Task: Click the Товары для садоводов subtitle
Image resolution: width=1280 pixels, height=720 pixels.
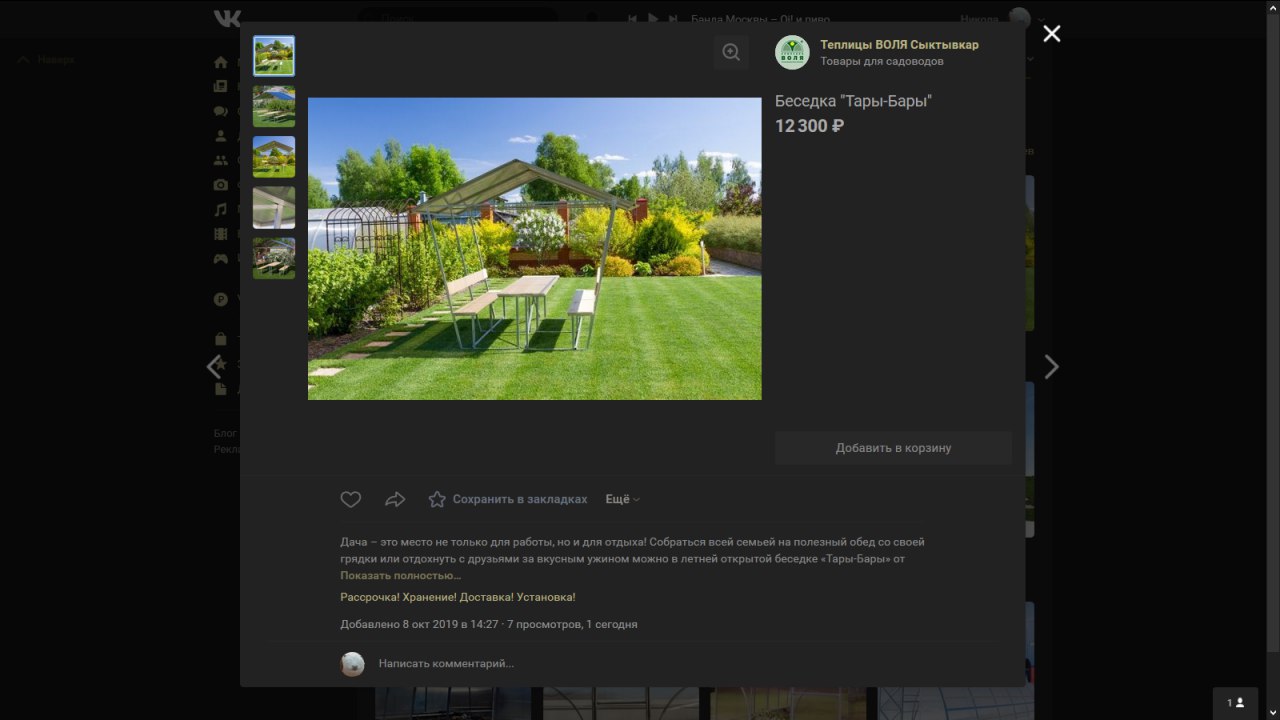Action: (881, 61)
